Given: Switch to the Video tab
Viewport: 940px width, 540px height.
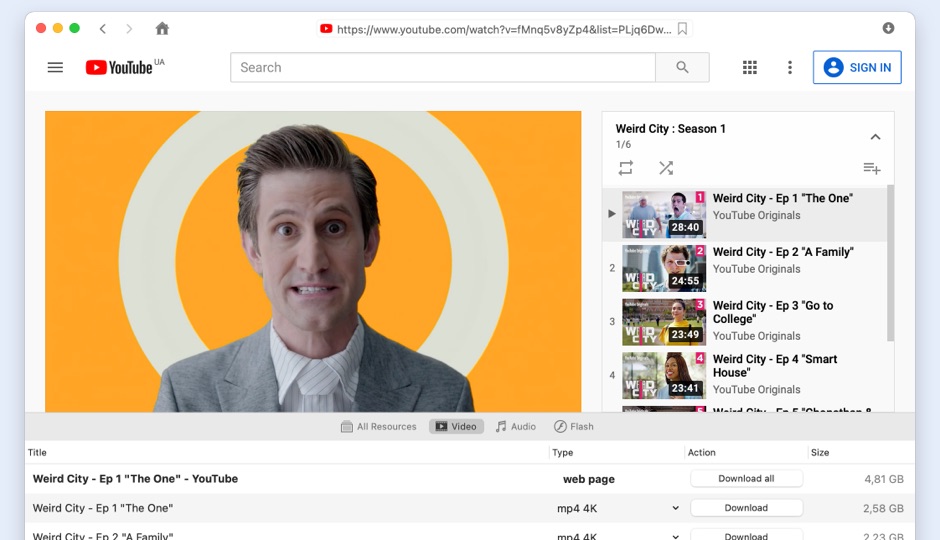Looking at the screenshot, I should point(456,427).
